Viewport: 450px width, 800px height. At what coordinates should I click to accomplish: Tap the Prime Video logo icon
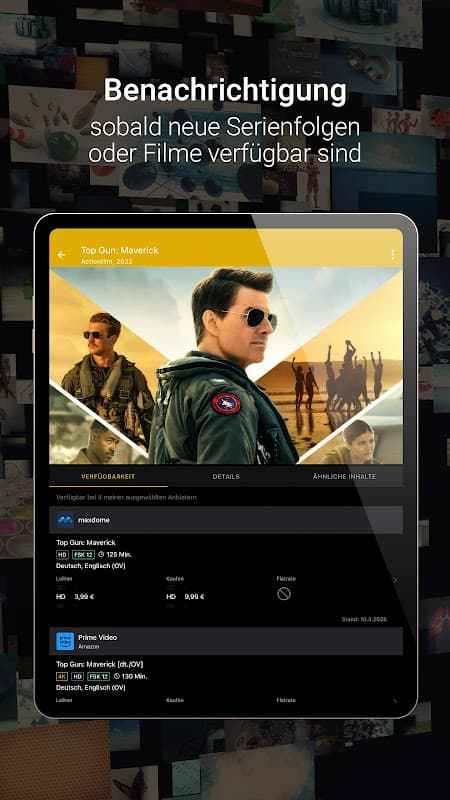click(x=65, y=641)
